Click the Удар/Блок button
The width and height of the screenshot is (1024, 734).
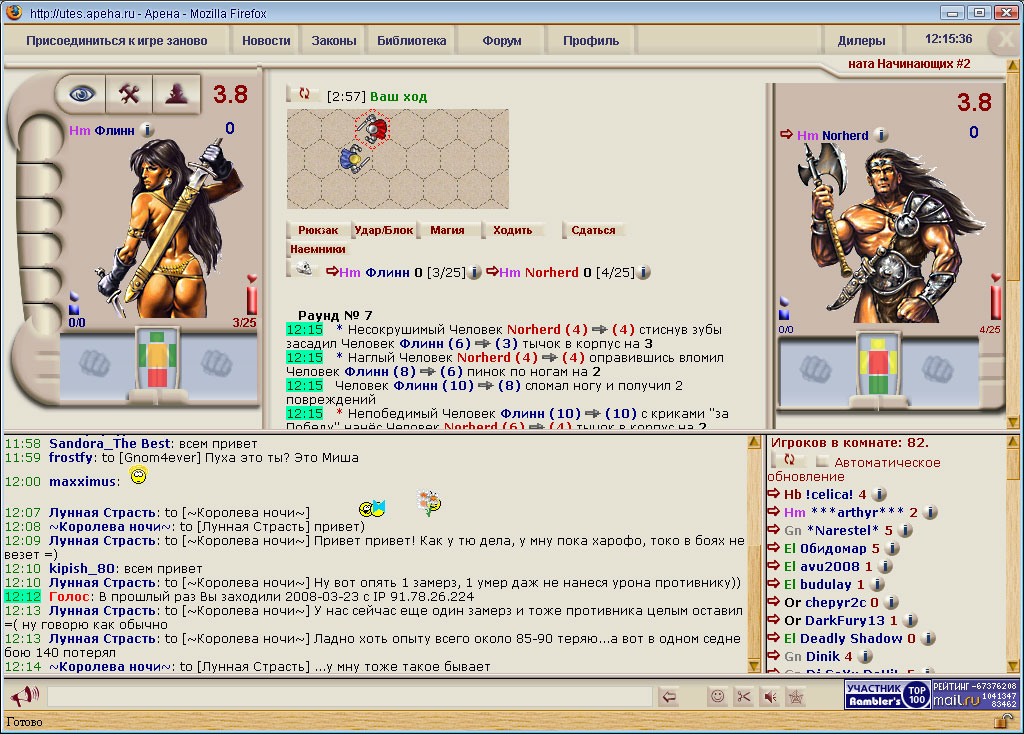[x=383, y=230]
